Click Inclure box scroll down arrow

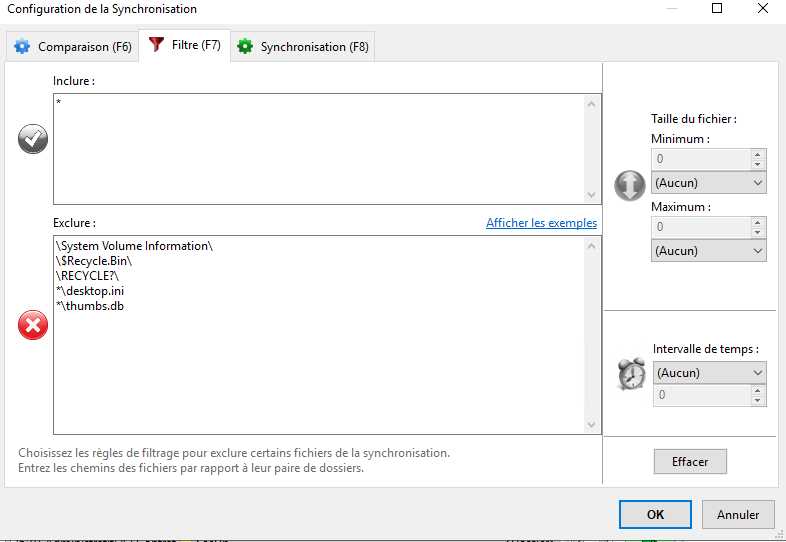pyautogui.click(x=592, y=195)
